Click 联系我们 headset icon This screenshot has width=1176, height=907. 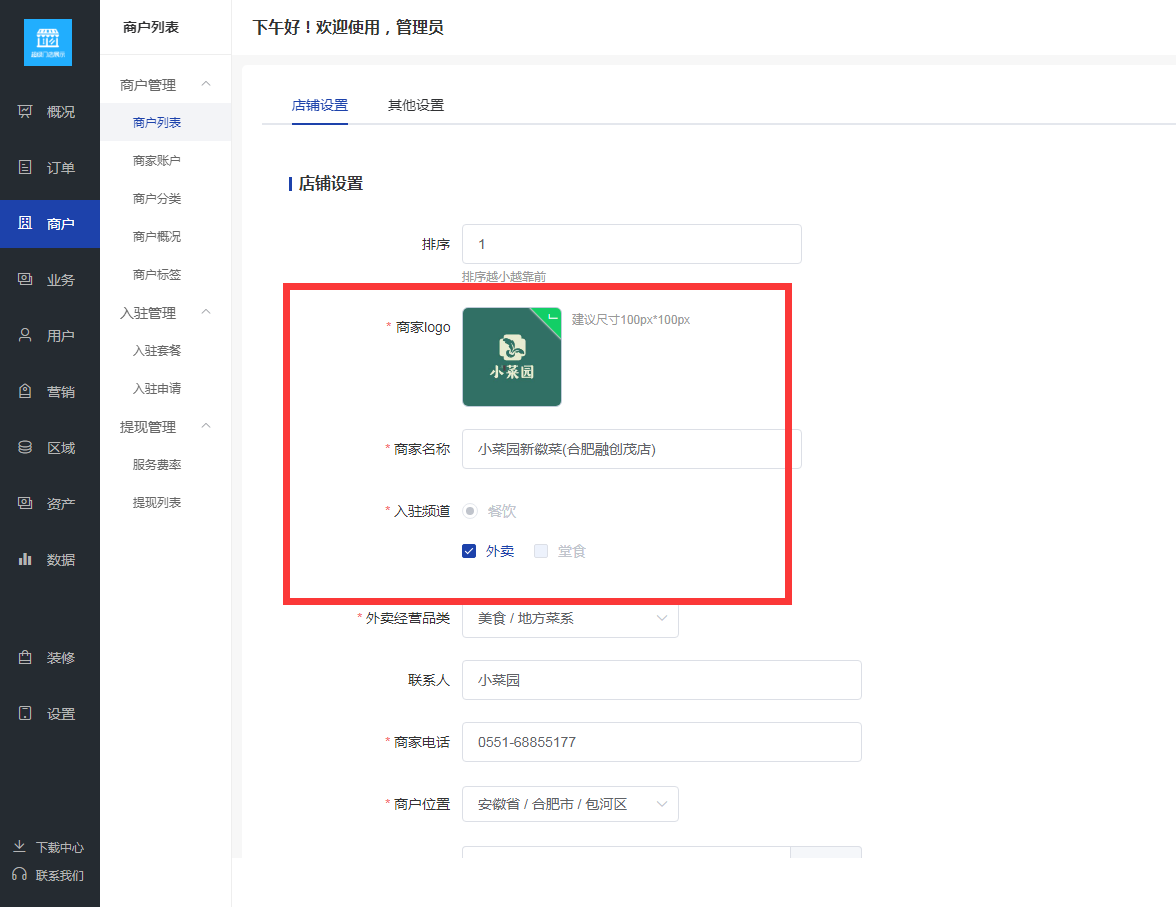(x=20, y=874)
